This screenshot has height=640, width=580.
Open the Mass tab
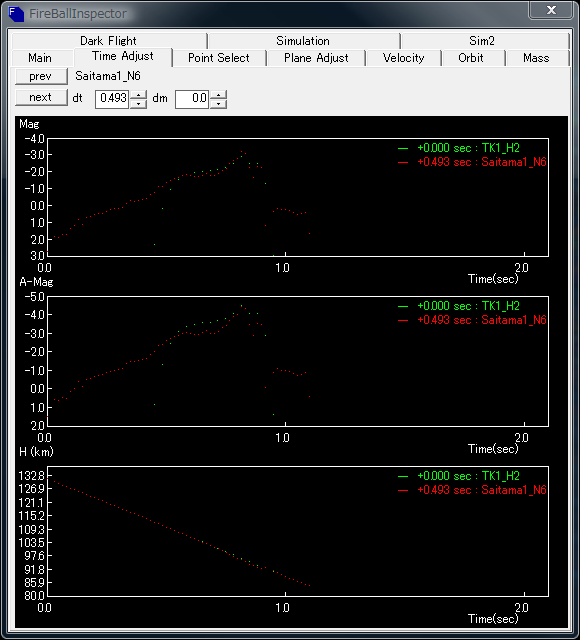(x=536, y=58)
